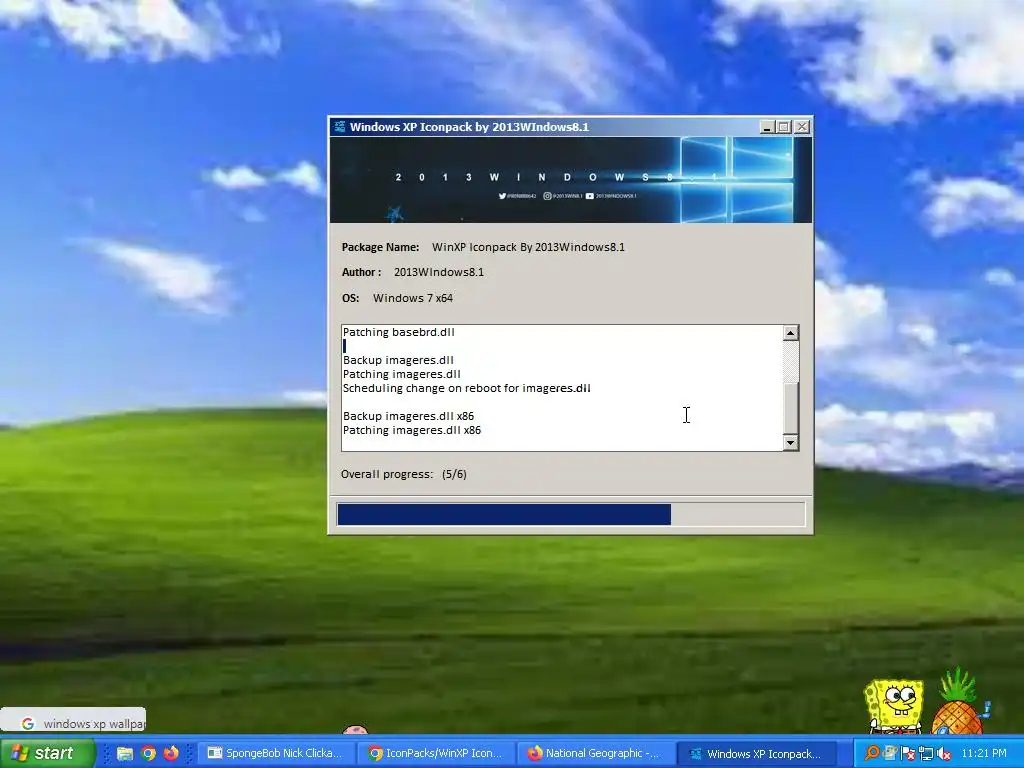Click the orange magnifier tray icon

click(872, 753)
